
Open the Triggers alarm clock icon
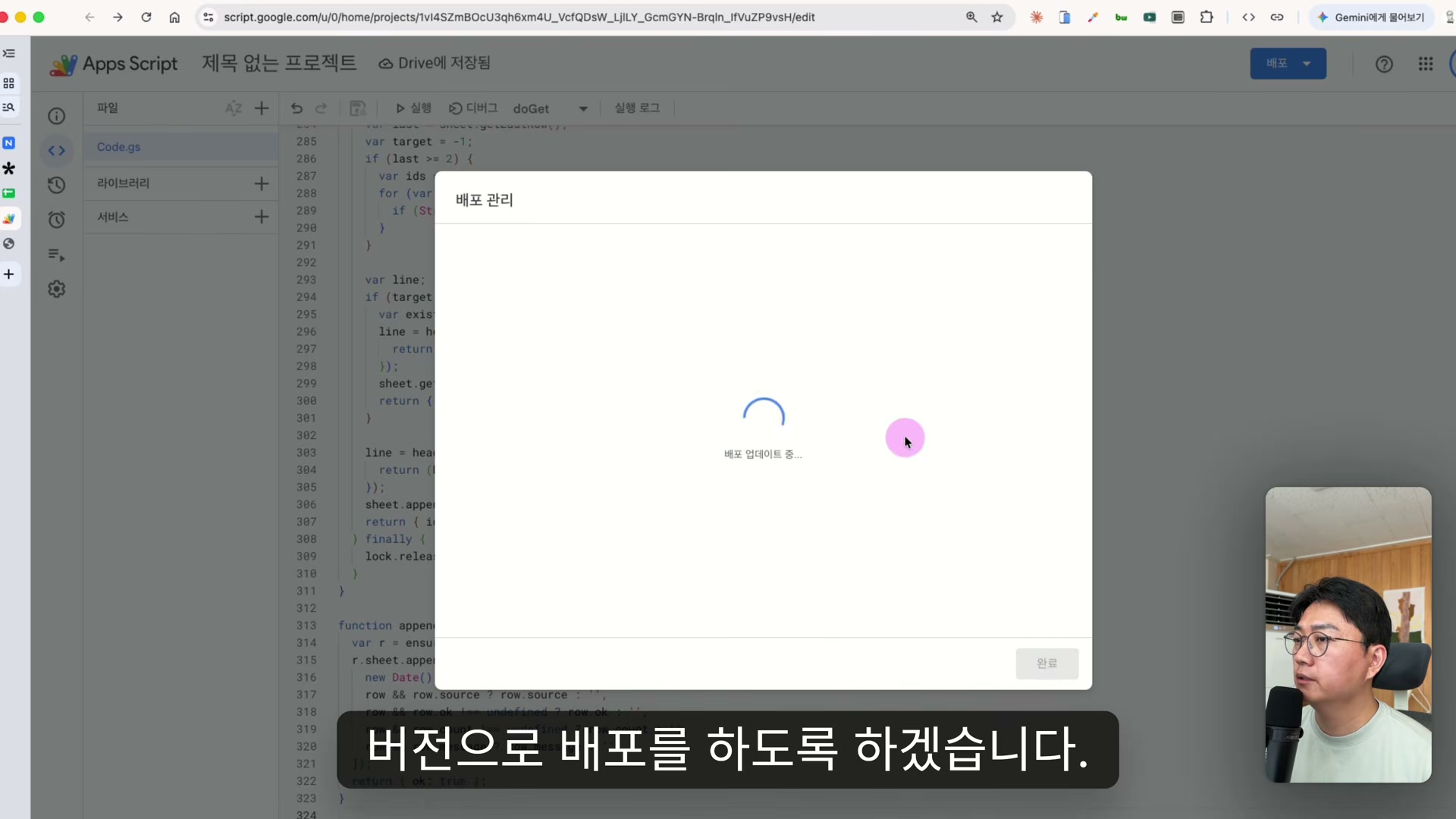[x=57, y=220]
